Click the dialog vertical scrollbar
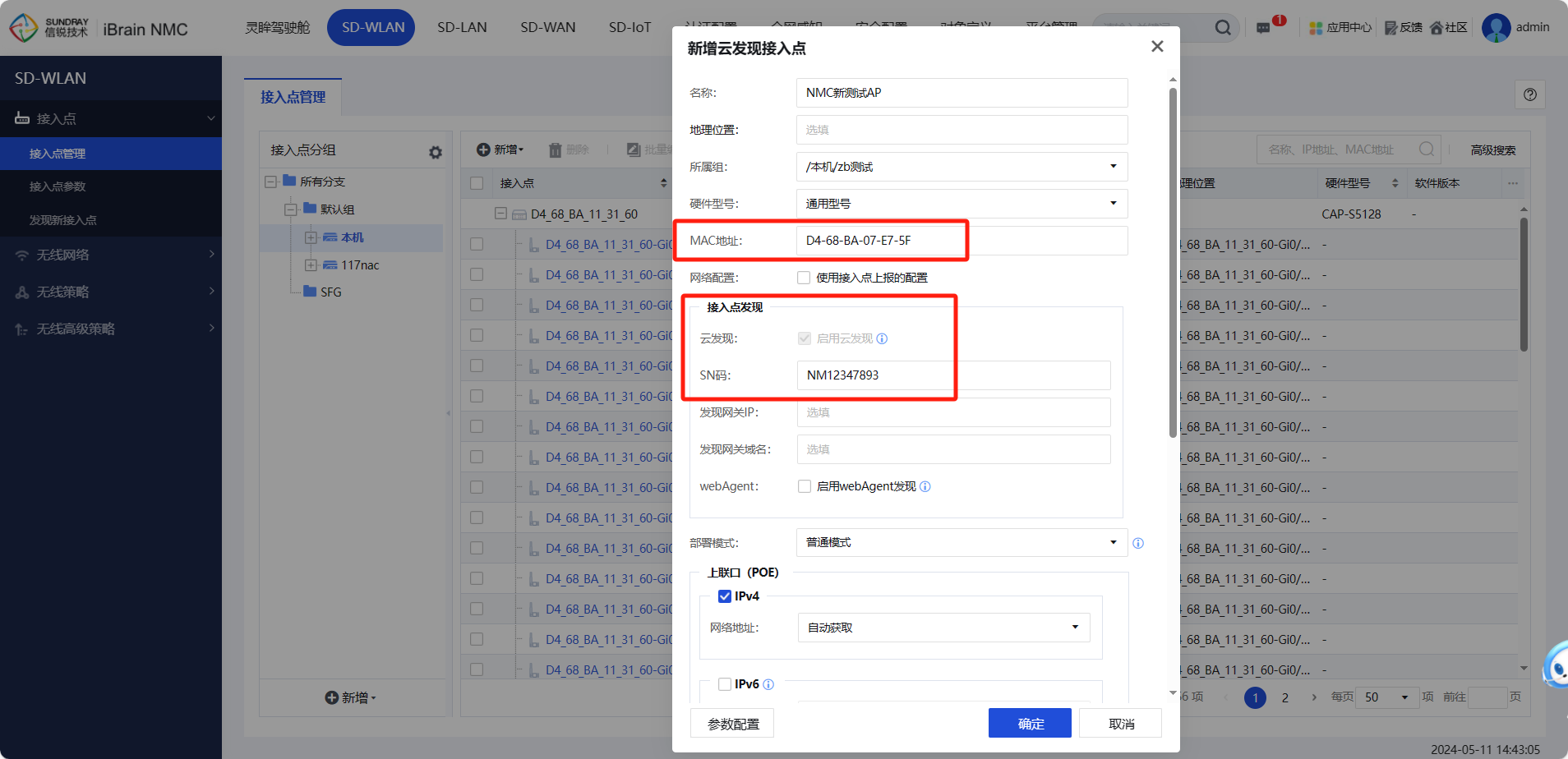Screen dimensions: 1568x759 click(x=1173, y=263)
